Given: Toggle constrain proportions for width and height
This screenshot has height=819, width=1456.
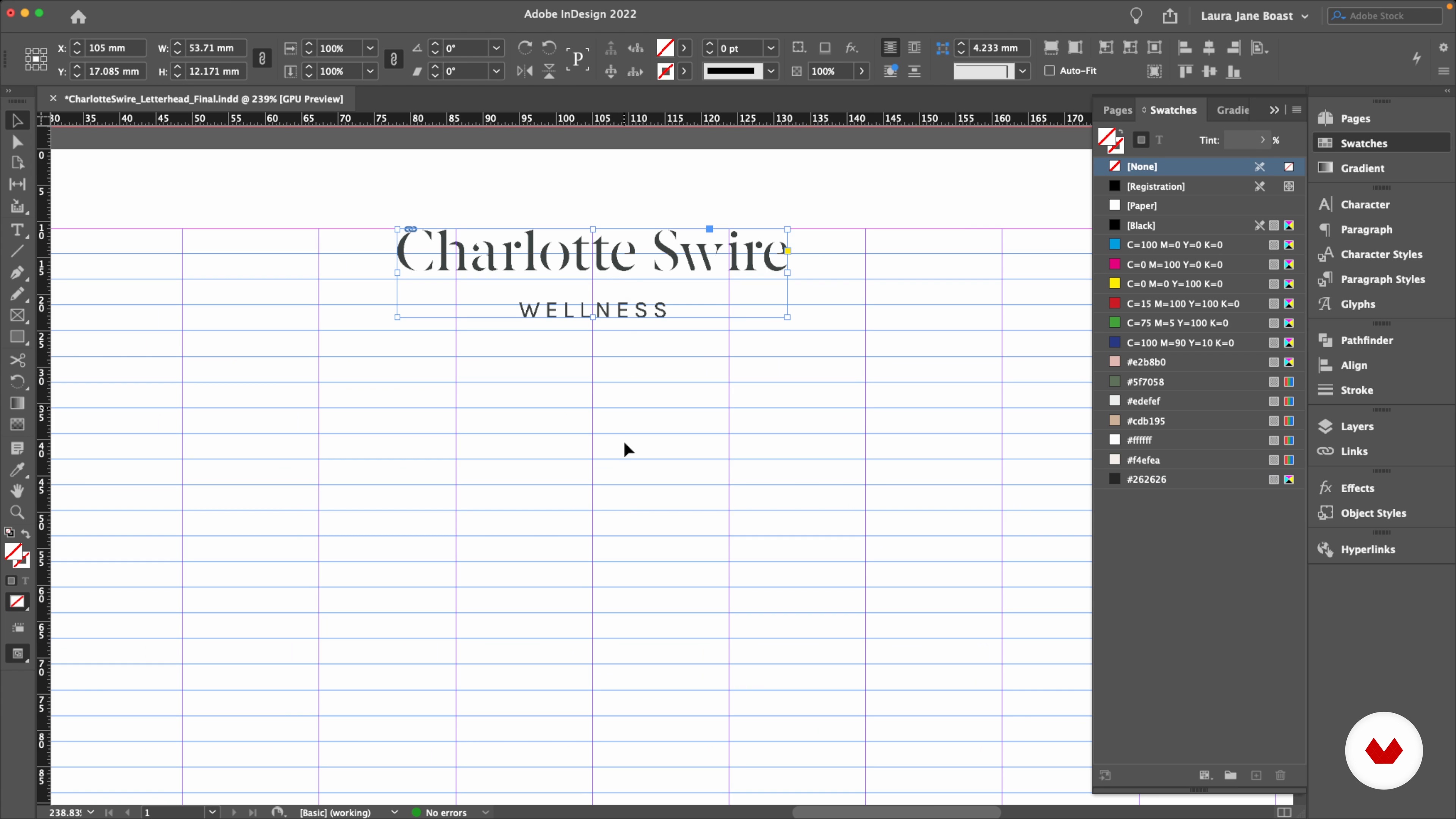Looking at the screenshot, I should [262, 59].
